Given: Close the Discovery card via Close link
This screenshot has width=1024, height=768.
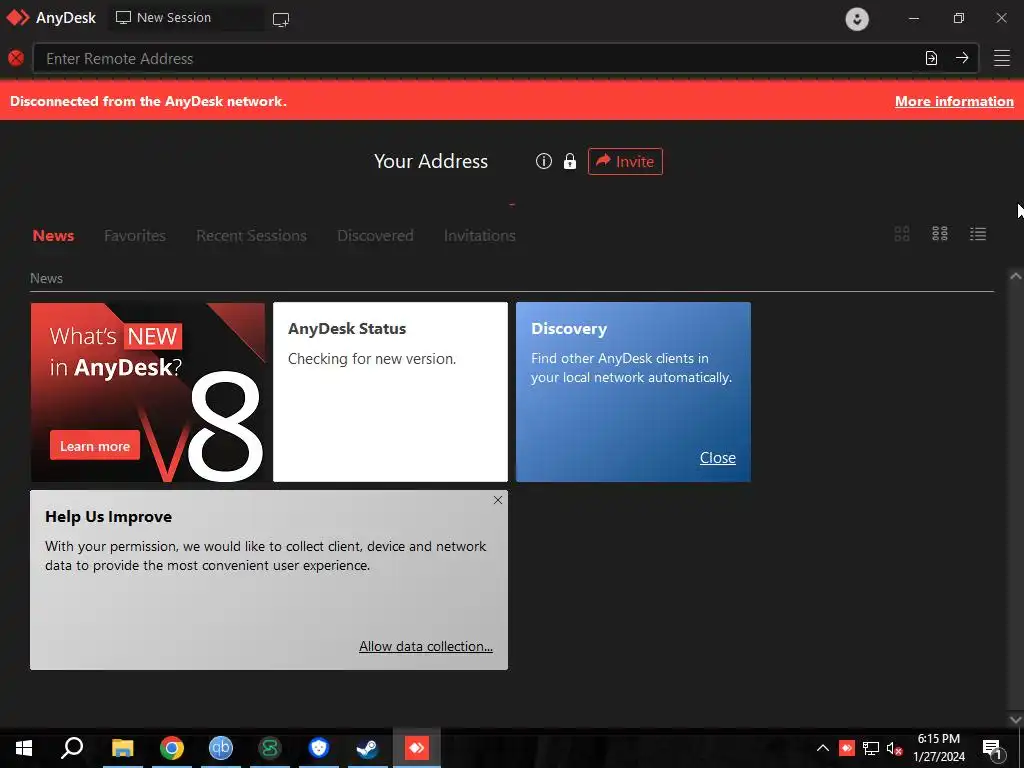Looking at the screenshot, I should 718,458.
